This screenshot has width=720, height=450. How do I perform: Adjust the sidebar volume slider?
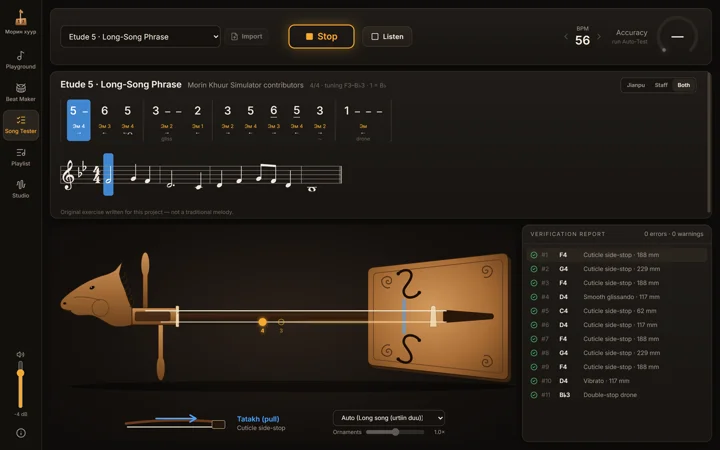(x=20, y=385)
